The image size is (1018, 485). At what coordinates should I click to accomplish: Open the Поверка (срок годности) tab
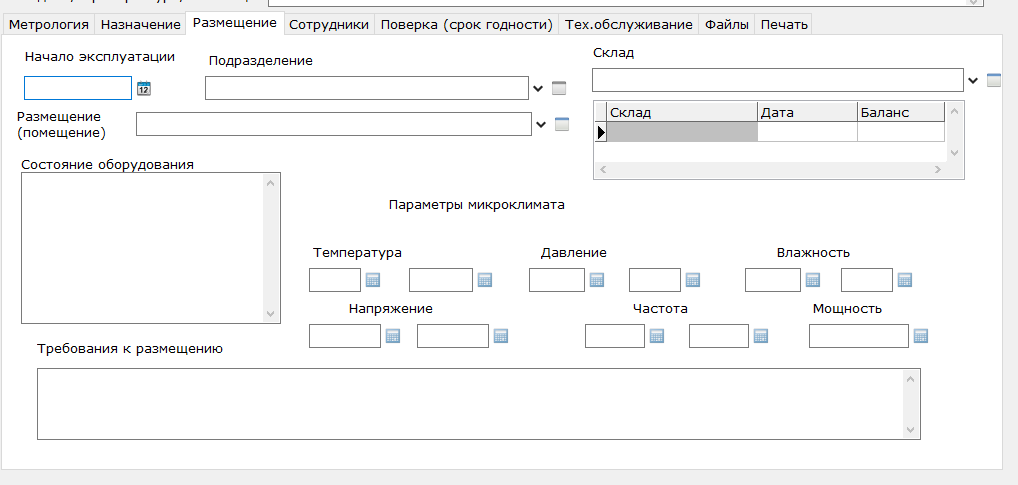click(x=466, y=25)
